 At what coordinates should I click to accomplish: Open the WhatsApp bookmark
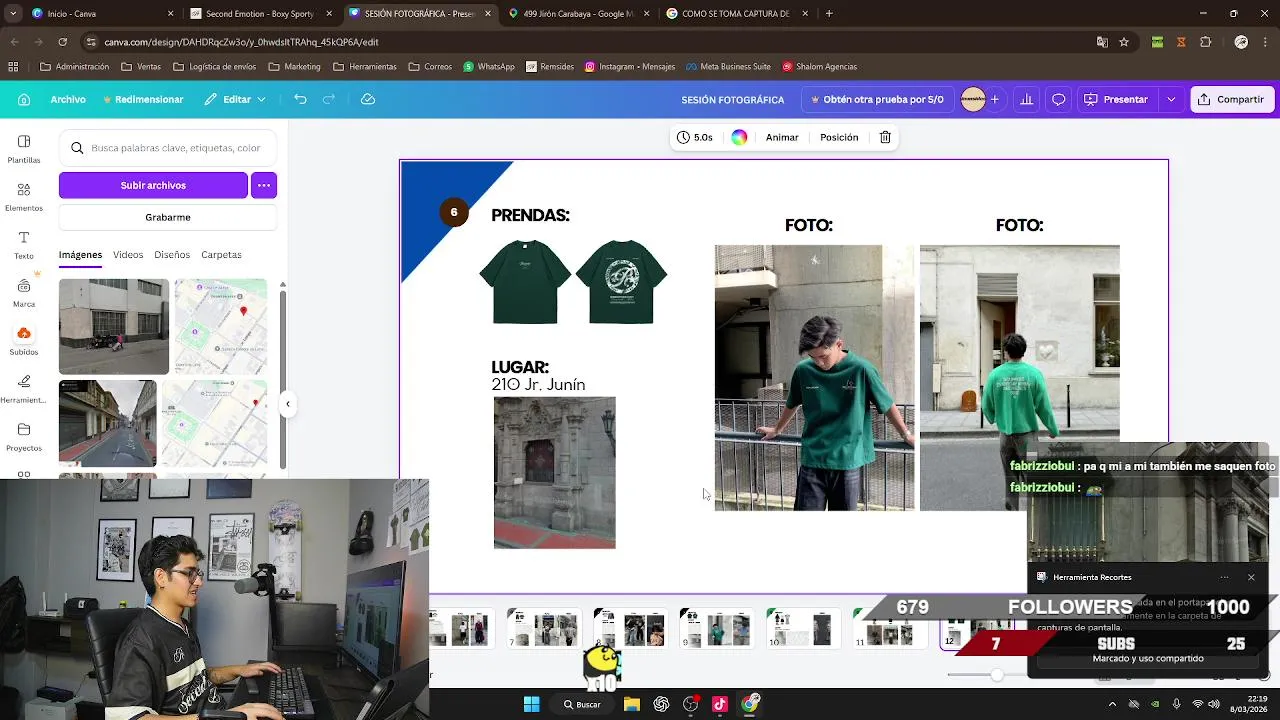point(488,66)
